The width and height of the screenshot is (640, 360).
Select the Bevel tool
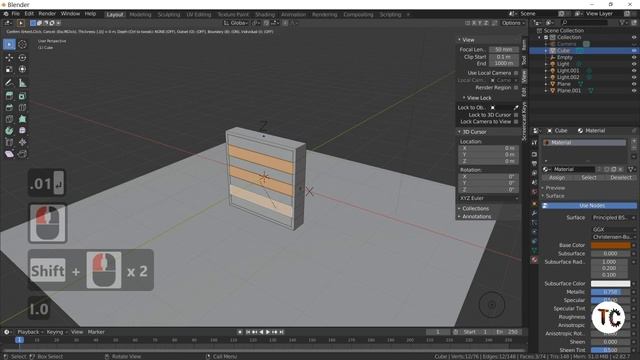pyautogui.click(x=9, y=107)
